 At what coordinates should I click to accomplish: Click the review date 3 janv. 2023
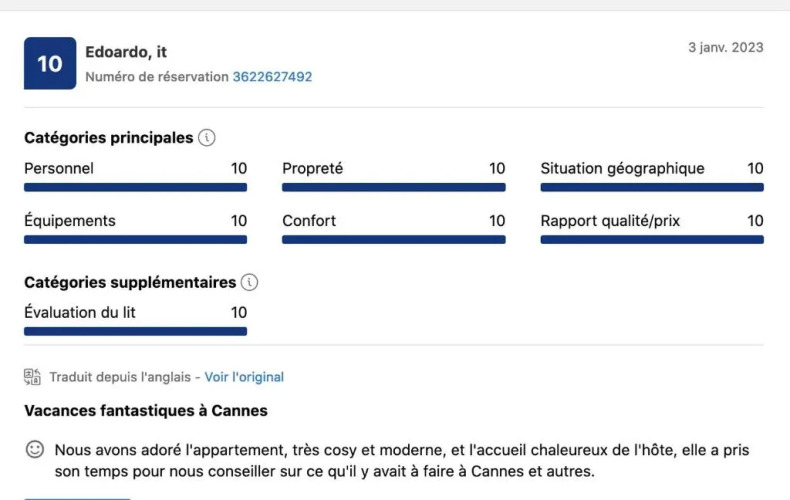click(725, 48)
